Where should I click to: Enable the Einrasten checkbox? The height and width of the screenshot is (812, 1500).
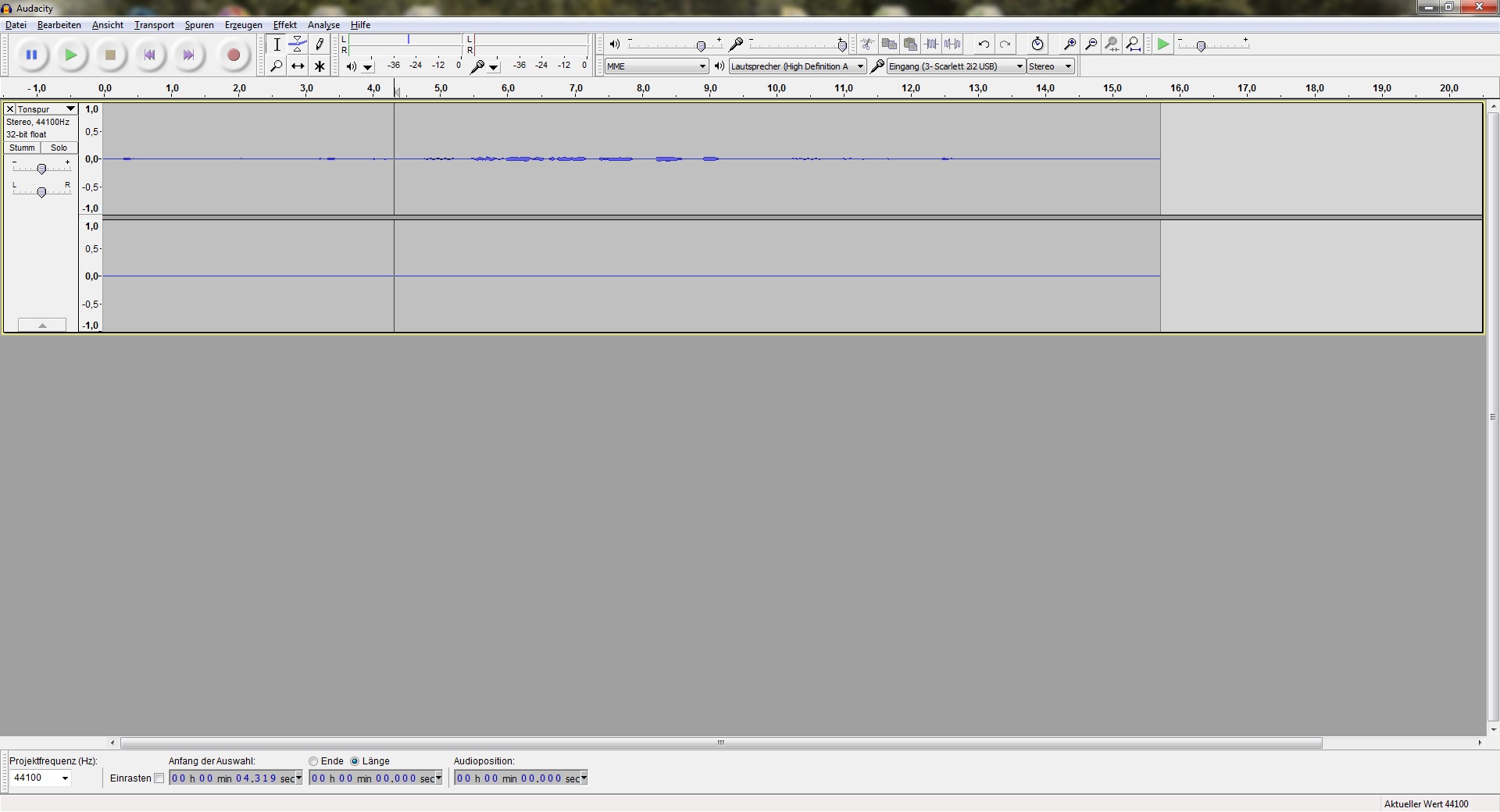click(x=159, y=778)
